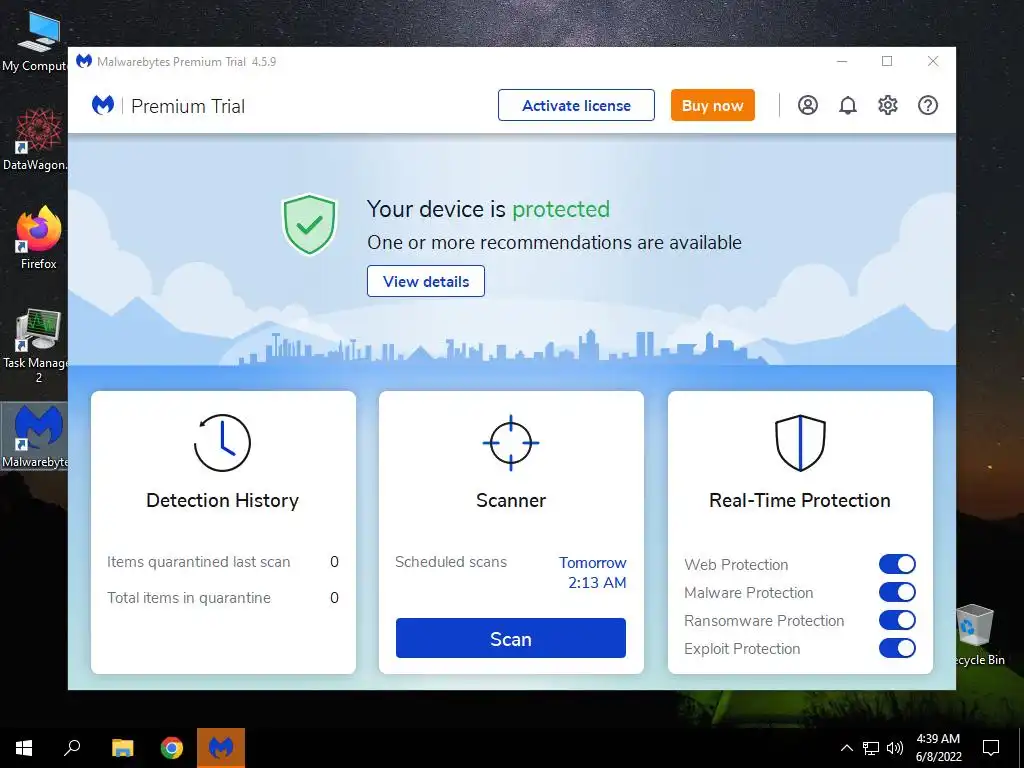Image resolution: width=1024 pixels, height=768 pixels.
Task: Open Chrome from the taskbar
Action: coord(172,748)
